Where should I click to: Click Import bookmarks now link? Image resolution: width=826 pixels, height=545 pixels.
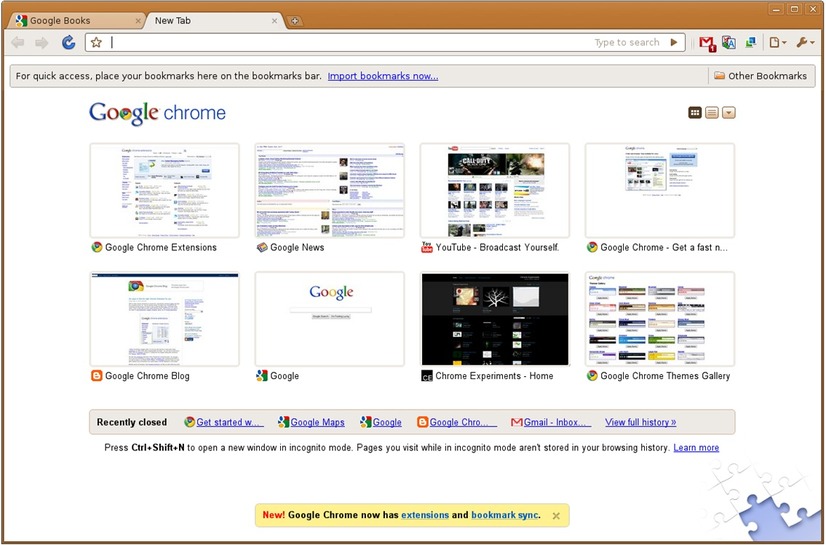[x=383, y=76]
